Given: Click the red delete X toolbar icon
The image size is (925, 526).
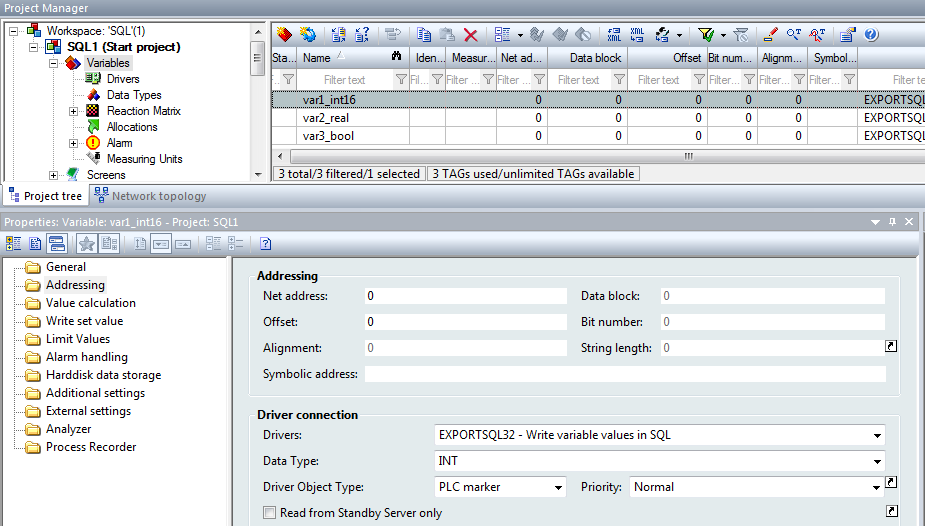Looking at the screenshot, I should [471, 34].
